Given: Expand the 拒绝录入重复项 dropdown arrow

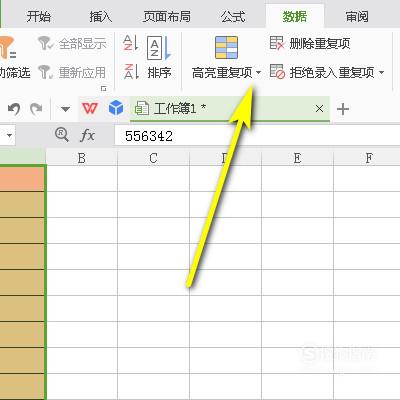Looking at the screenshot, I should [381, 72].
